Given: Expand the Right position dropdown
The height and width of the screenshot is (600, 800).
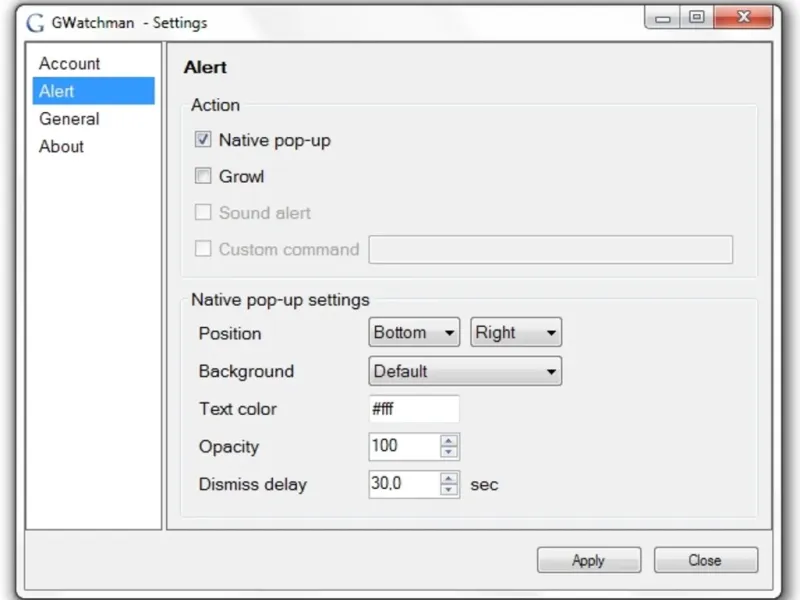Looking at the screenshot, I should tap(515, 333).
